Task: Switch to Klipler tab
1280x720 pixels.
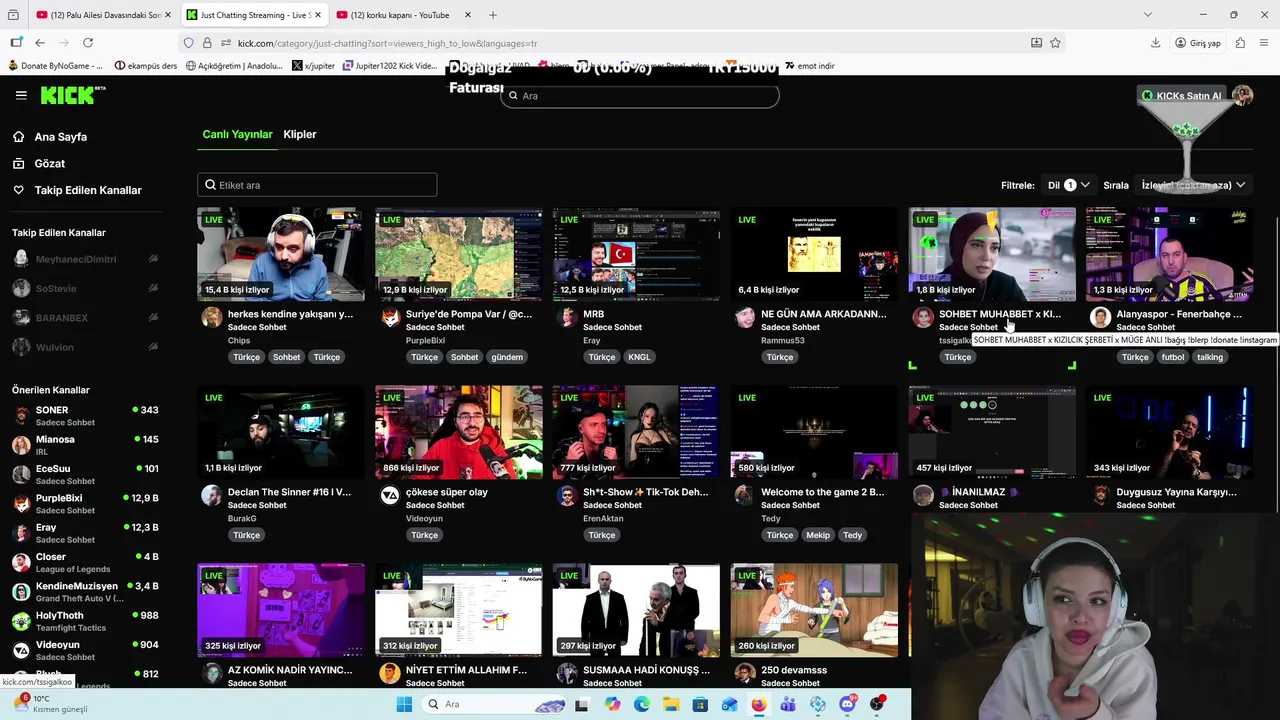Action: click(x=300, y=134)
